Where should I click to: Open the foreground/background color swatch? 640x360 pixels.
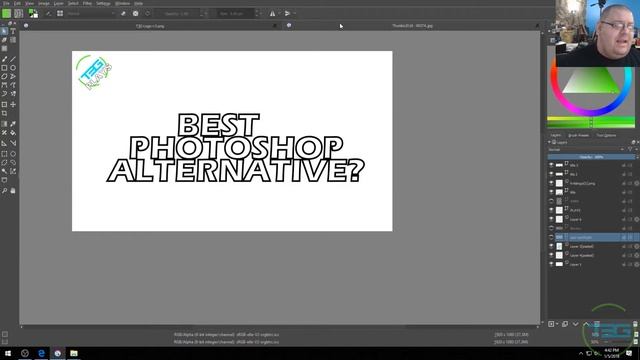[33, 13]
